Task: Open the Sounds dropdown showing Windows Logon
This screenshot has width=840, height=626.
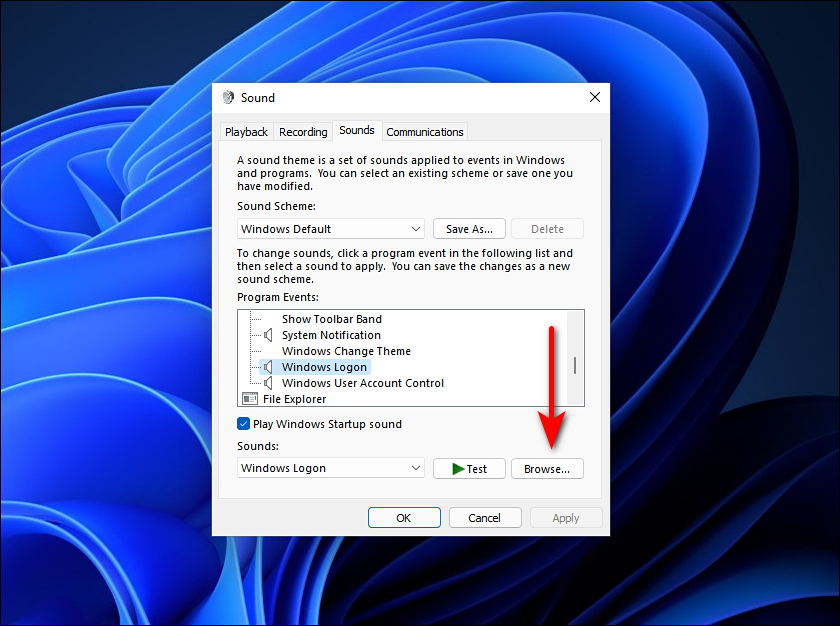Action: (331, 468)
